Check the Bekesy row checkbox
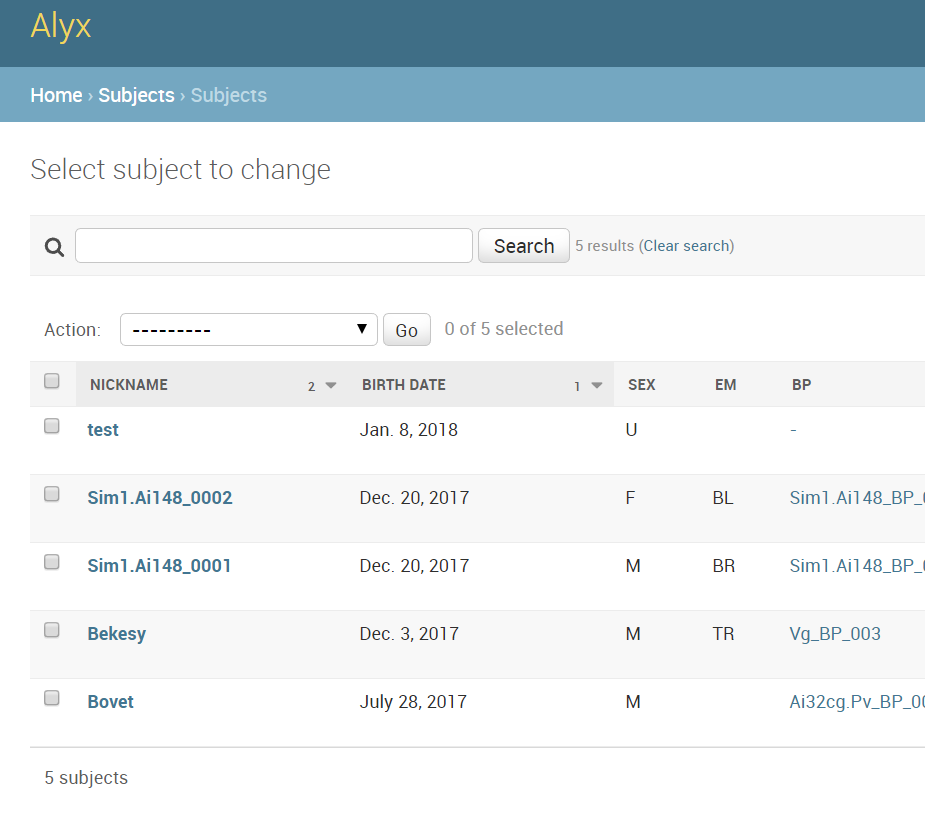The width and height of the screenshot is (925, 827). pyautogui.click(x=52, y=629)
